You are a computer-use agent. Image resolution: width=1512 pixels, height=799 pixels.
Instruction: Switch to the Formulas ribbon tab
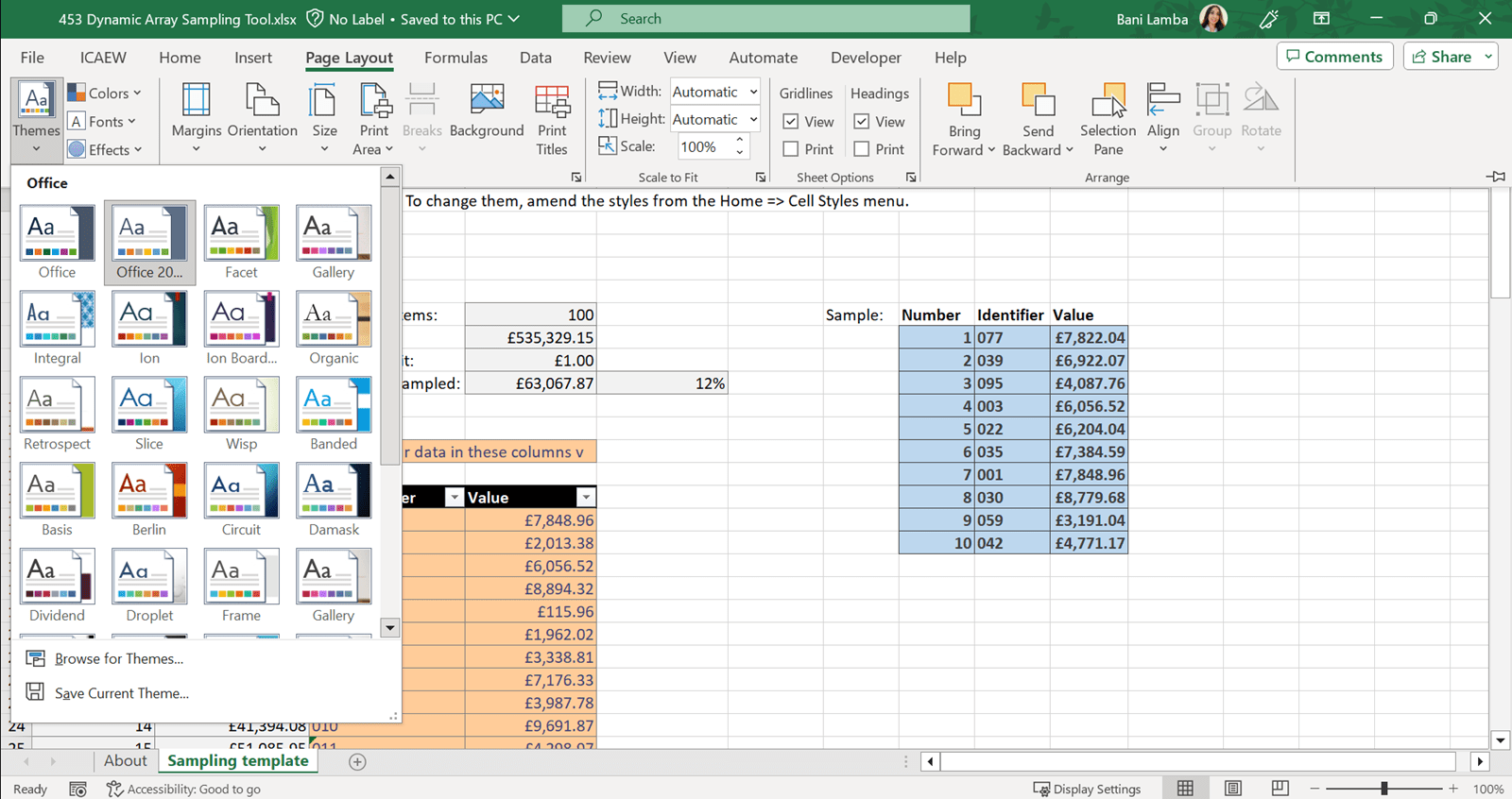[x=455, y=58]
